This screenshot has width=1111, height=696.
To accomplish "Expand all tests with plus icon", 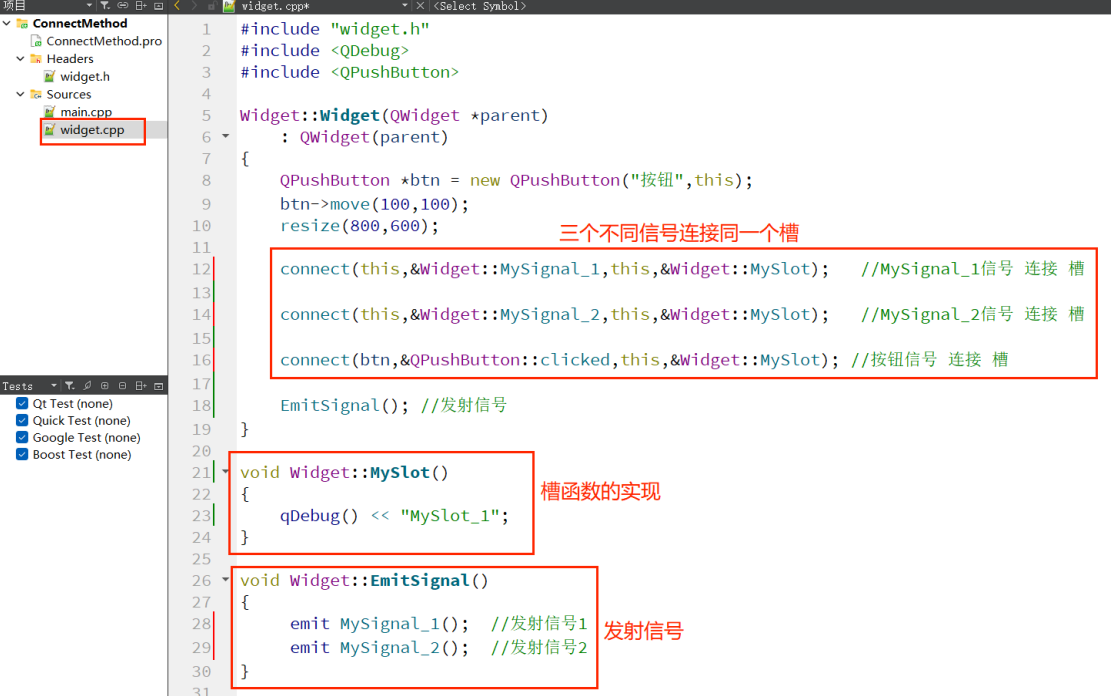I will 105,386.
